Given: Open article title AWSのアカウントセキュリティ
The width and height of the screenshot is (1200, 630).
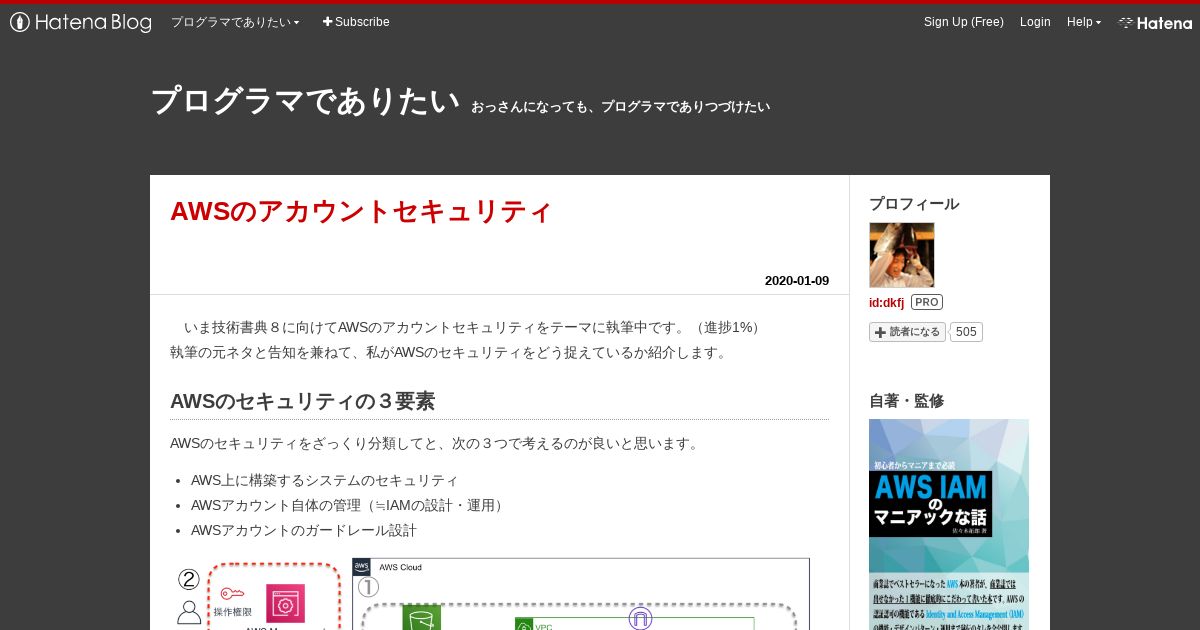Looking at the screenshot, I should 361,211.
